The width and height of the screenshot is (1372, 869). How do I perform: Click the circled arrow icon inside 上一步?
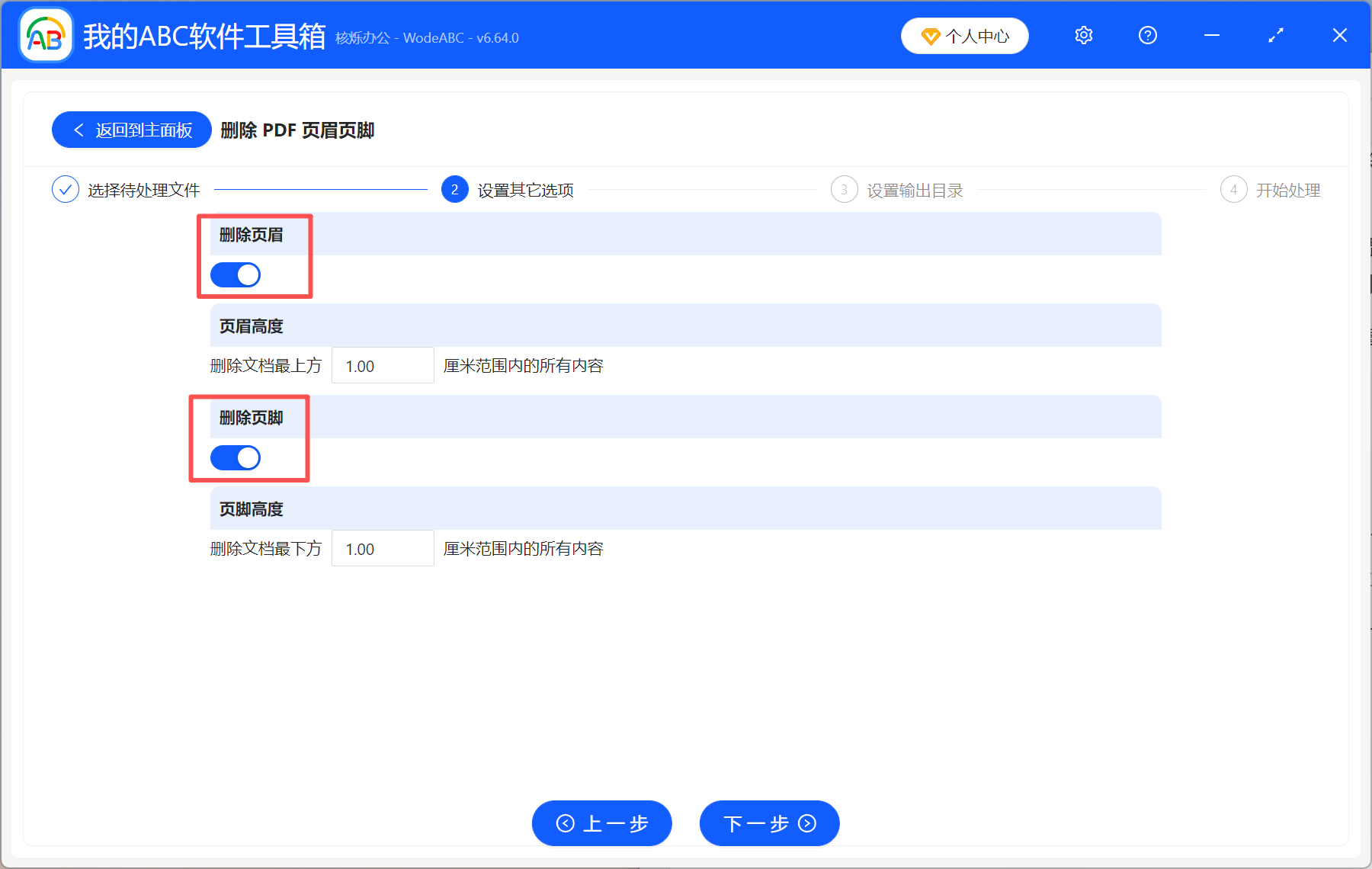(565, 824)
